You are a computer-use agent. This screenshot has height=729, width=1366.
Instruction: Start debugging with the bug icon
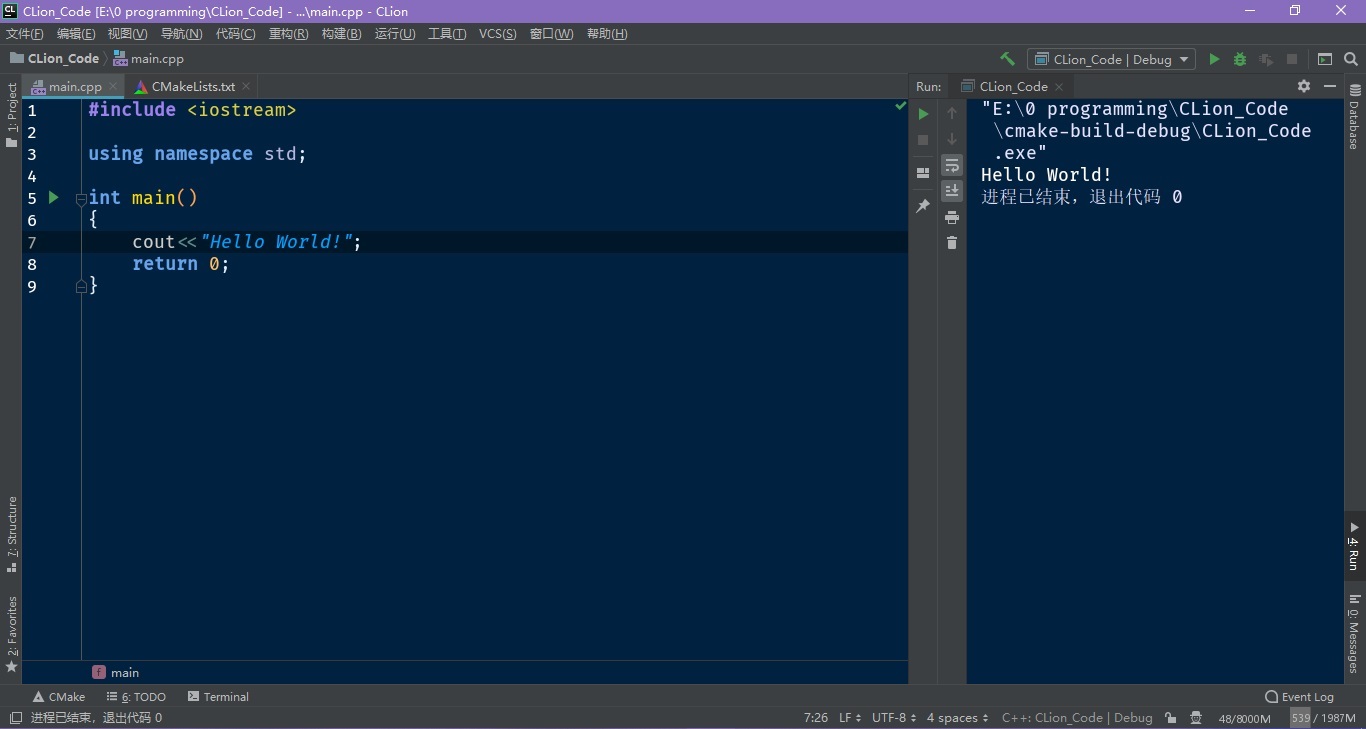click(1240, 59)
